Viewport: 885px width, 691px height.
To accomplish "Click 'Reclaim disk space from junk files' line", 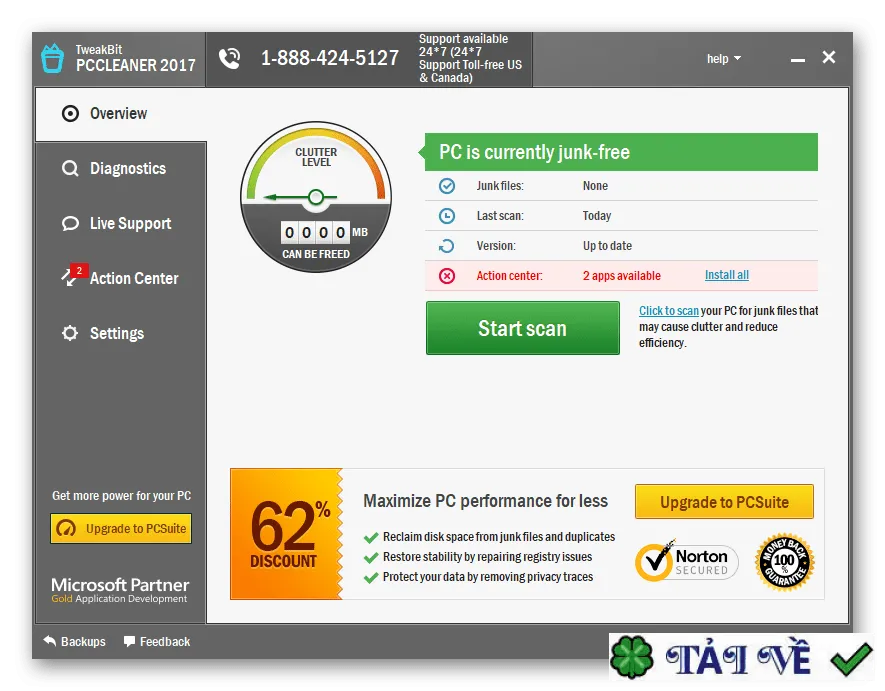I will coord(499,536).
